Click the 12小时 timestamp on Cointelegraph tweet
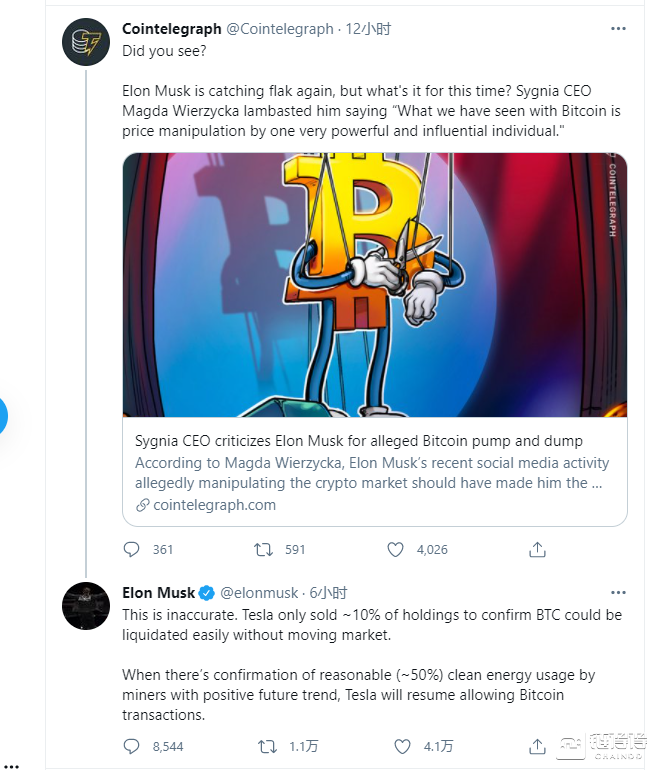Viewport: 657px width, 770px height. (x=367, y=29)
